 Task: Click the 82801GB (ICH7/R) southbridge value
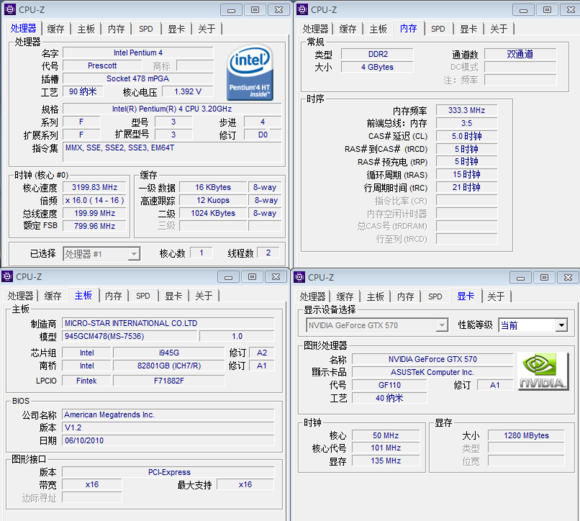tap(169, 366)
